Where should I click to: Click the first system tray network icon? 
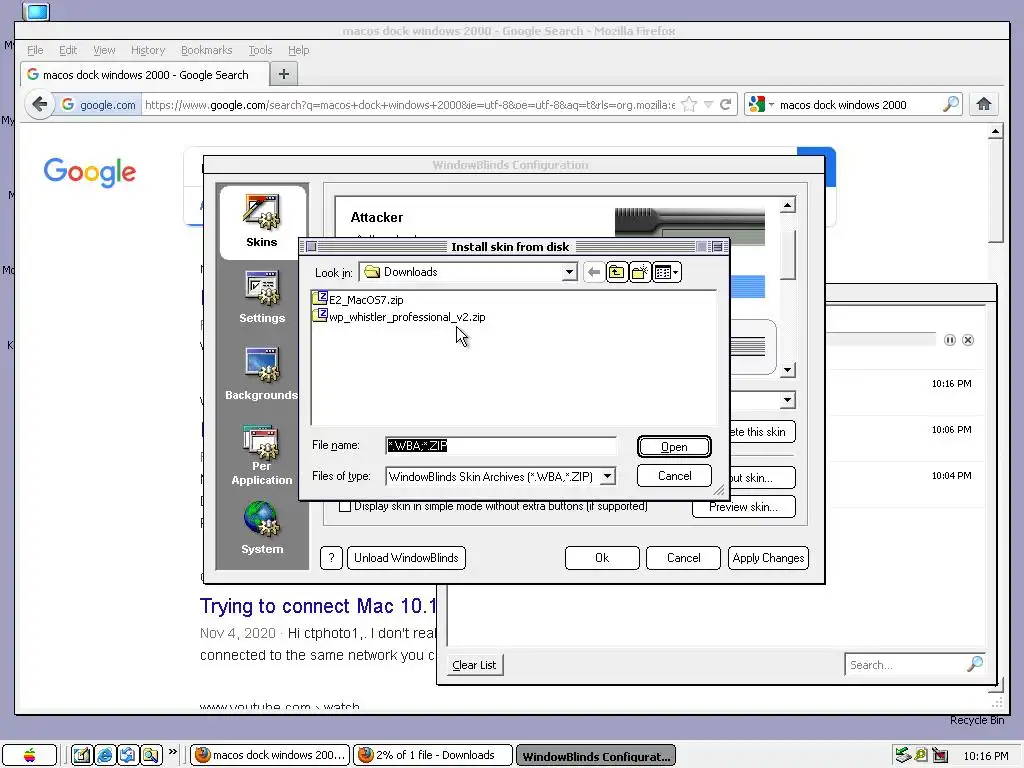tap(903, 756)
